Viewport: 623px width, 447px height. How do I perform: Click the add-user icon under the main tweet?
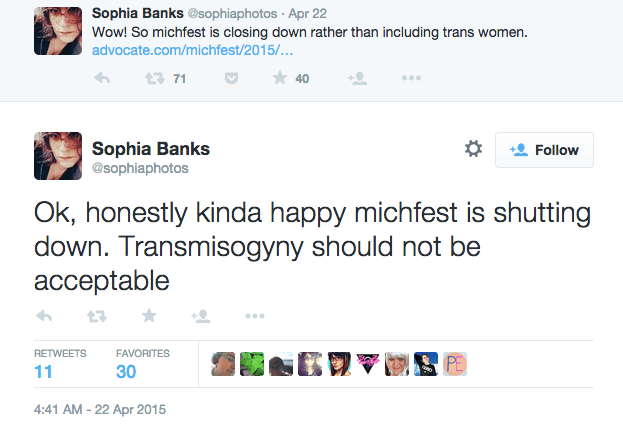click(201, 316)
